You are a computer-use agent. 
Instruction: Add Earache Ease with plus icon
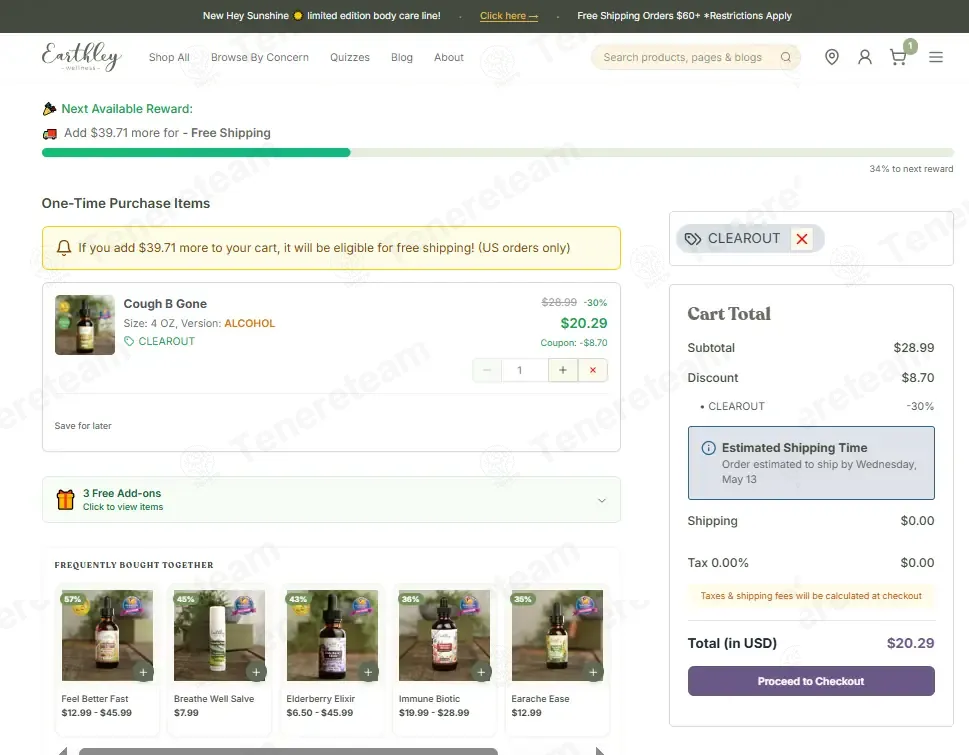point(593,672)
